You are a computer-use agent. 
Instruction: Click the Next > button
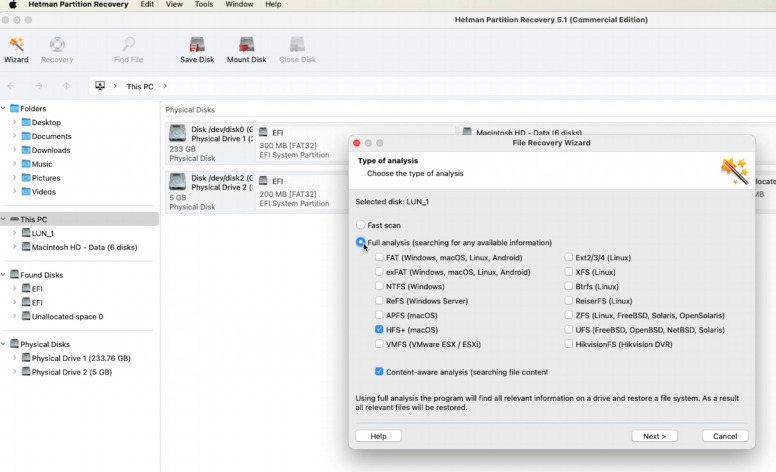tap(655, 436)
